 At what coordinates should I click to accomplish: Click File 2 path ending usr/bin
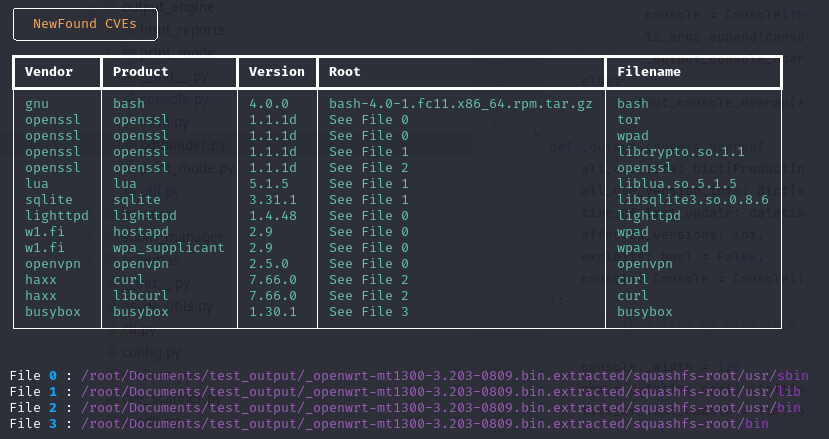point(441,408)
